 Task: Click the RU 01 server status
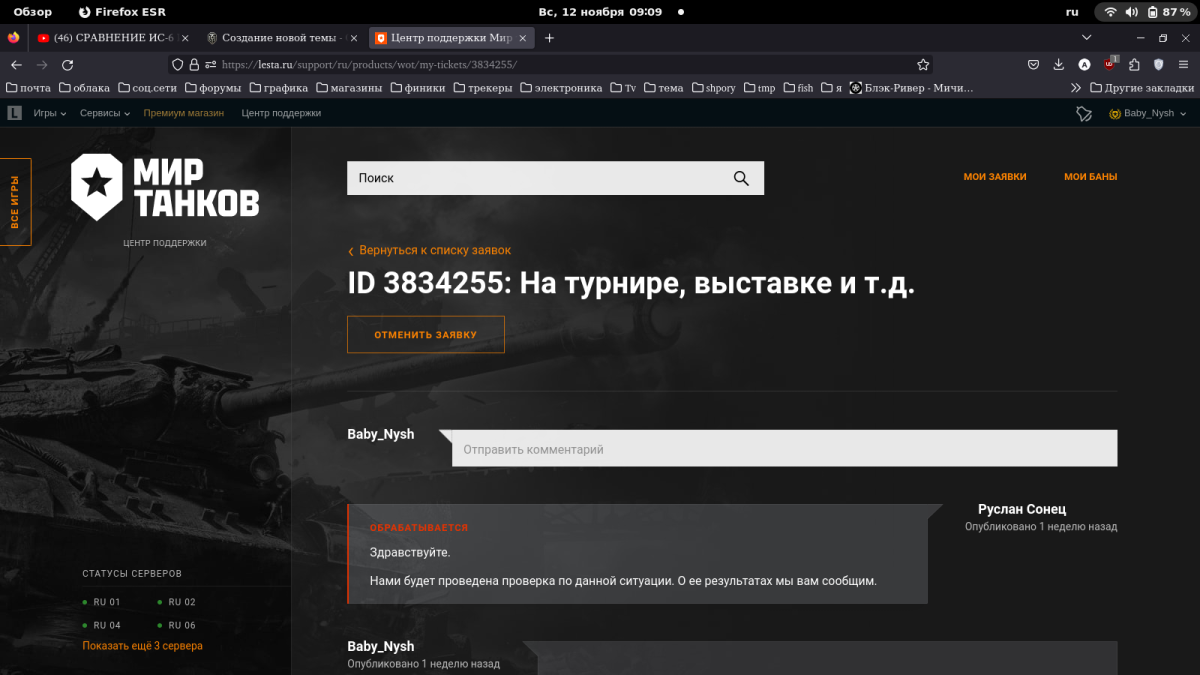pyautogui.click(x=101, y=602)
